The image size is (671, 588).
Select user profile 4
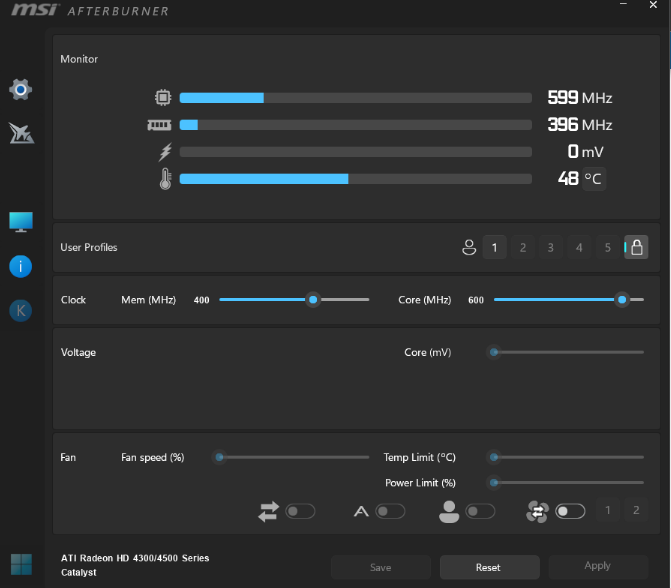579,247
